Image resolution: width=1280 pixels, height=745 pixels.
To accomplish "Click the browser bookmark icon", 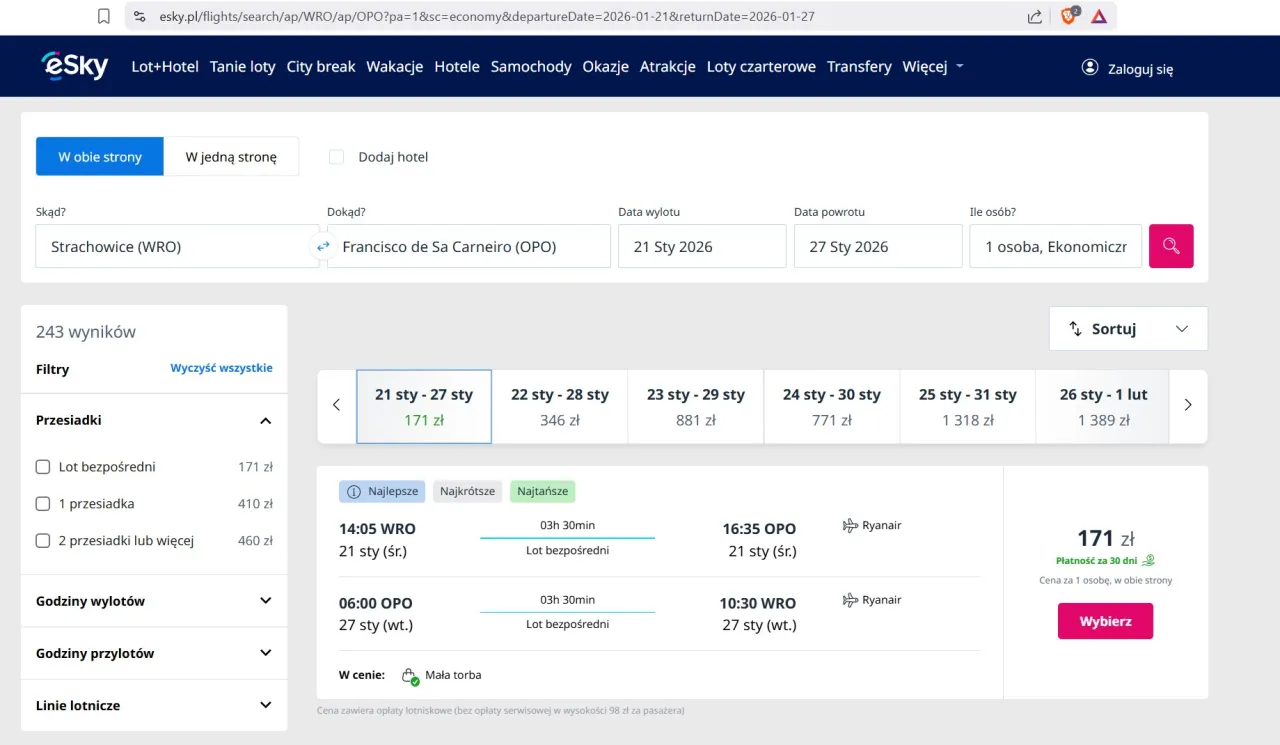I will coord(104,16).
